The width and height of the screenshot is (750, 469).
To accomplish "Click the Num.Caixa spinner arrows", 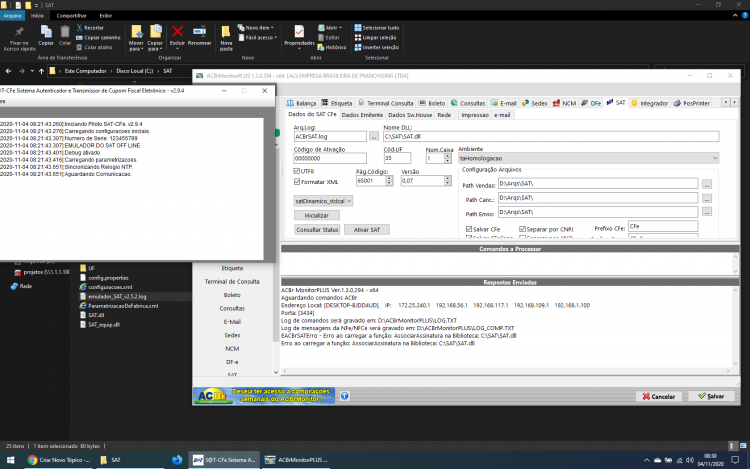I will [447, 158].
